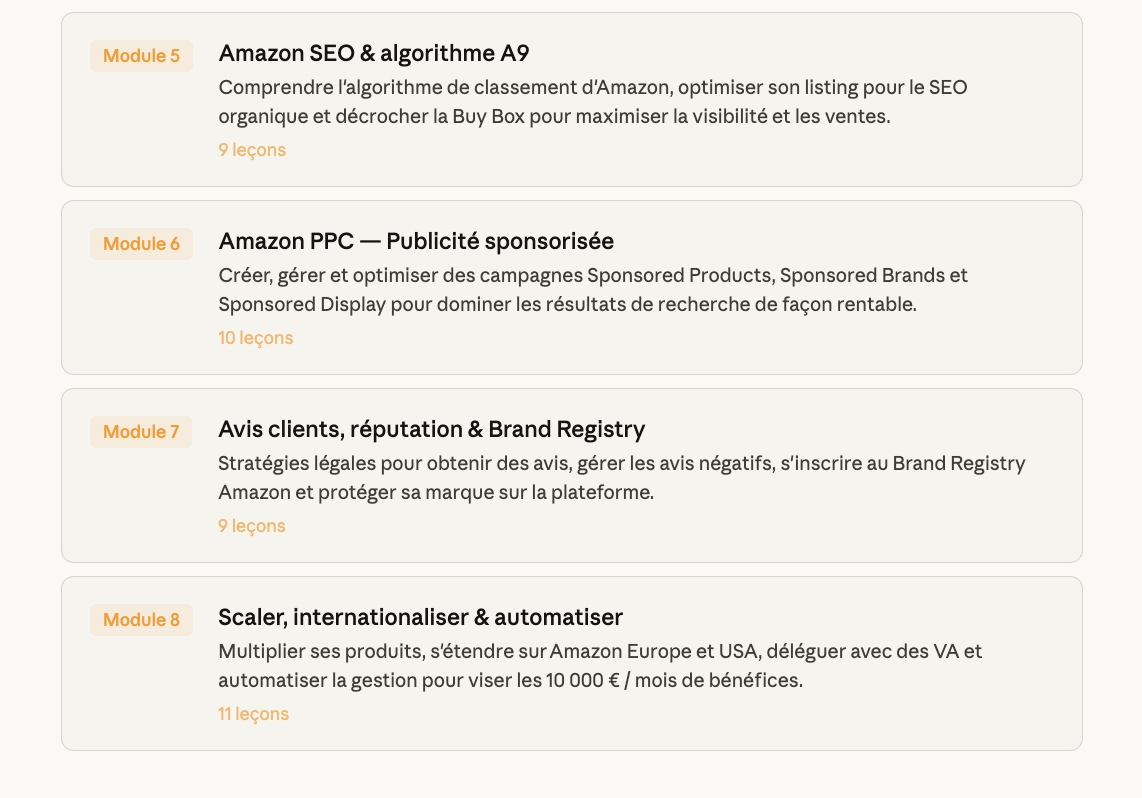This screenshot has width=1142, height=798.
Task: Click the 9 leçons label under Module 5
Action: 252,150
